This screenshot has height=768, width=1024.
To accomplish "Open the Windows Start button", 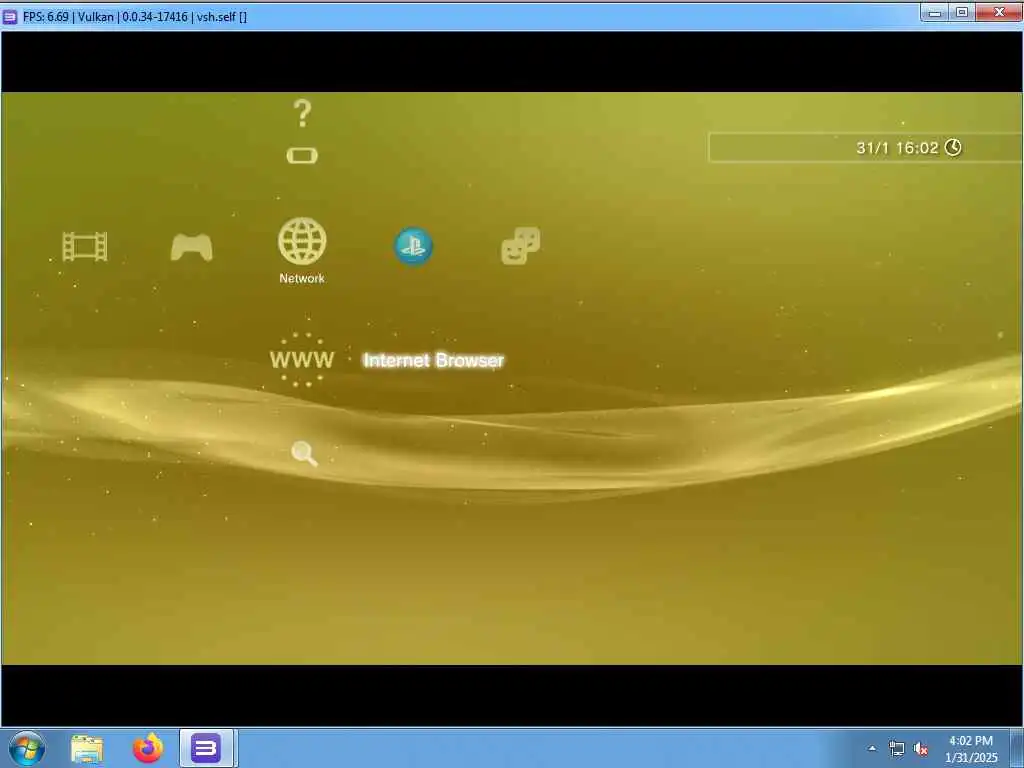I will pyautogui.click(x=27, y=748).
